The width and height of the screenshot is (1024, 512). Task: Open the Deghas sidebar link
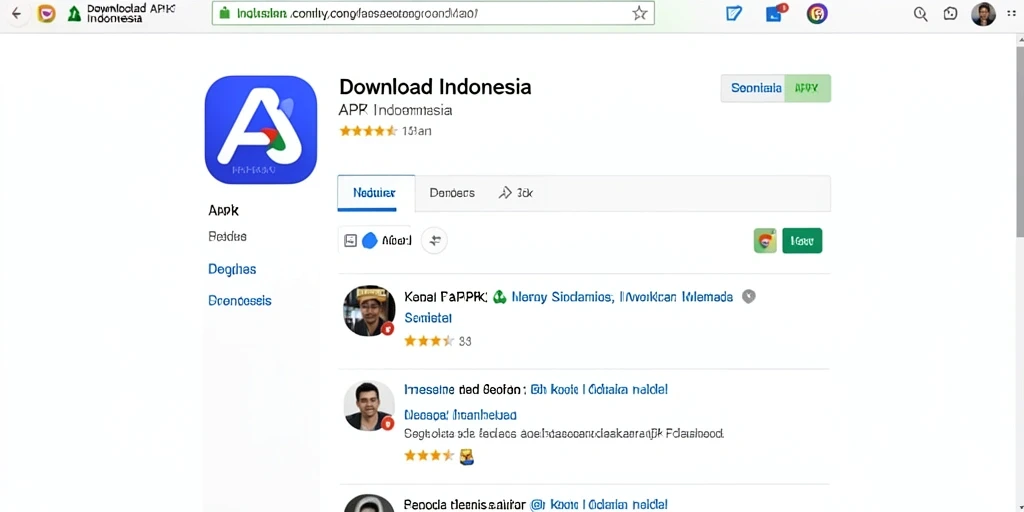point(232,269)
